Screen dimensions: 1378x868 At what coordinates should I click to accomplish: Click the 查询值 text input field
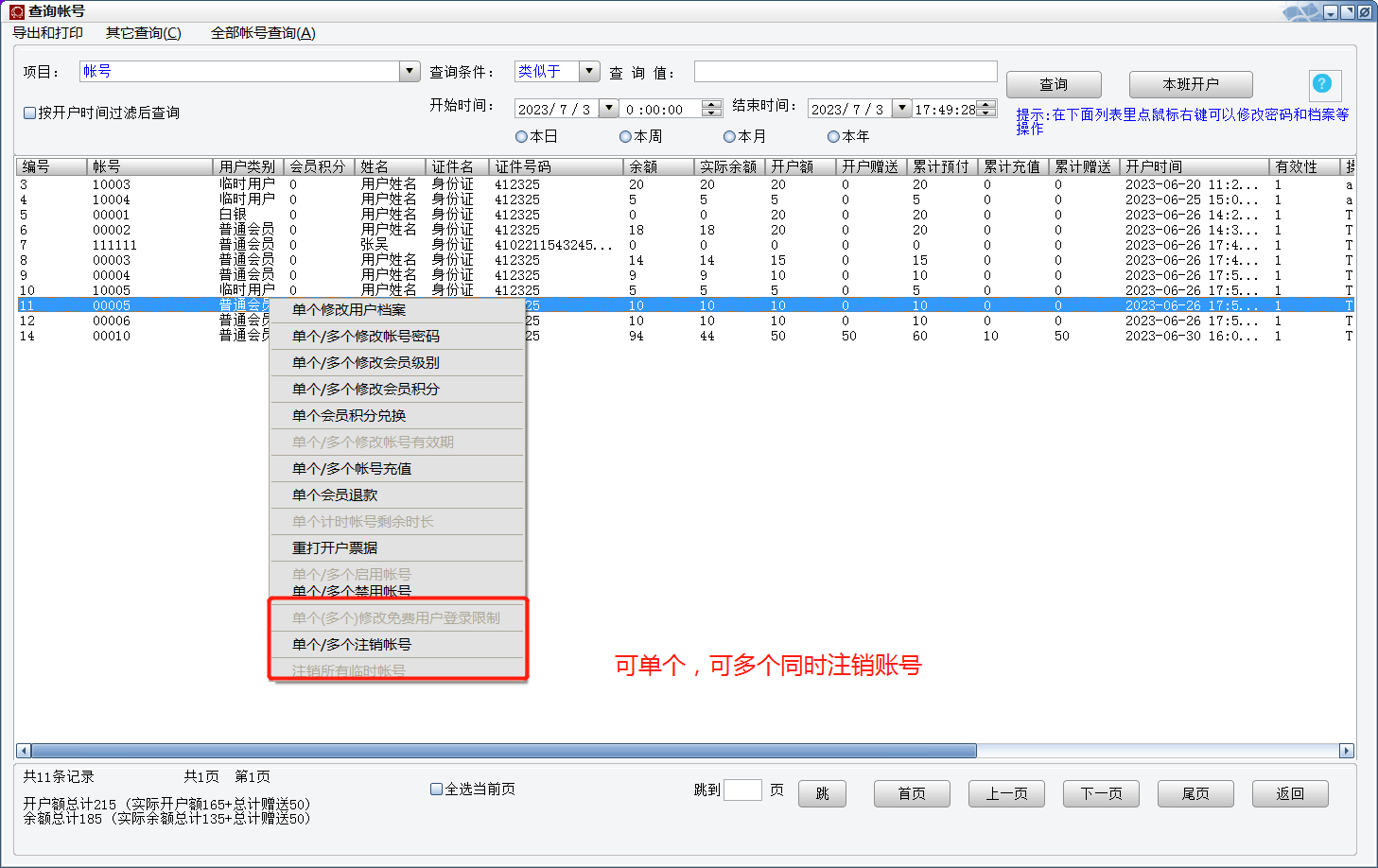click(x=845, y=72)
